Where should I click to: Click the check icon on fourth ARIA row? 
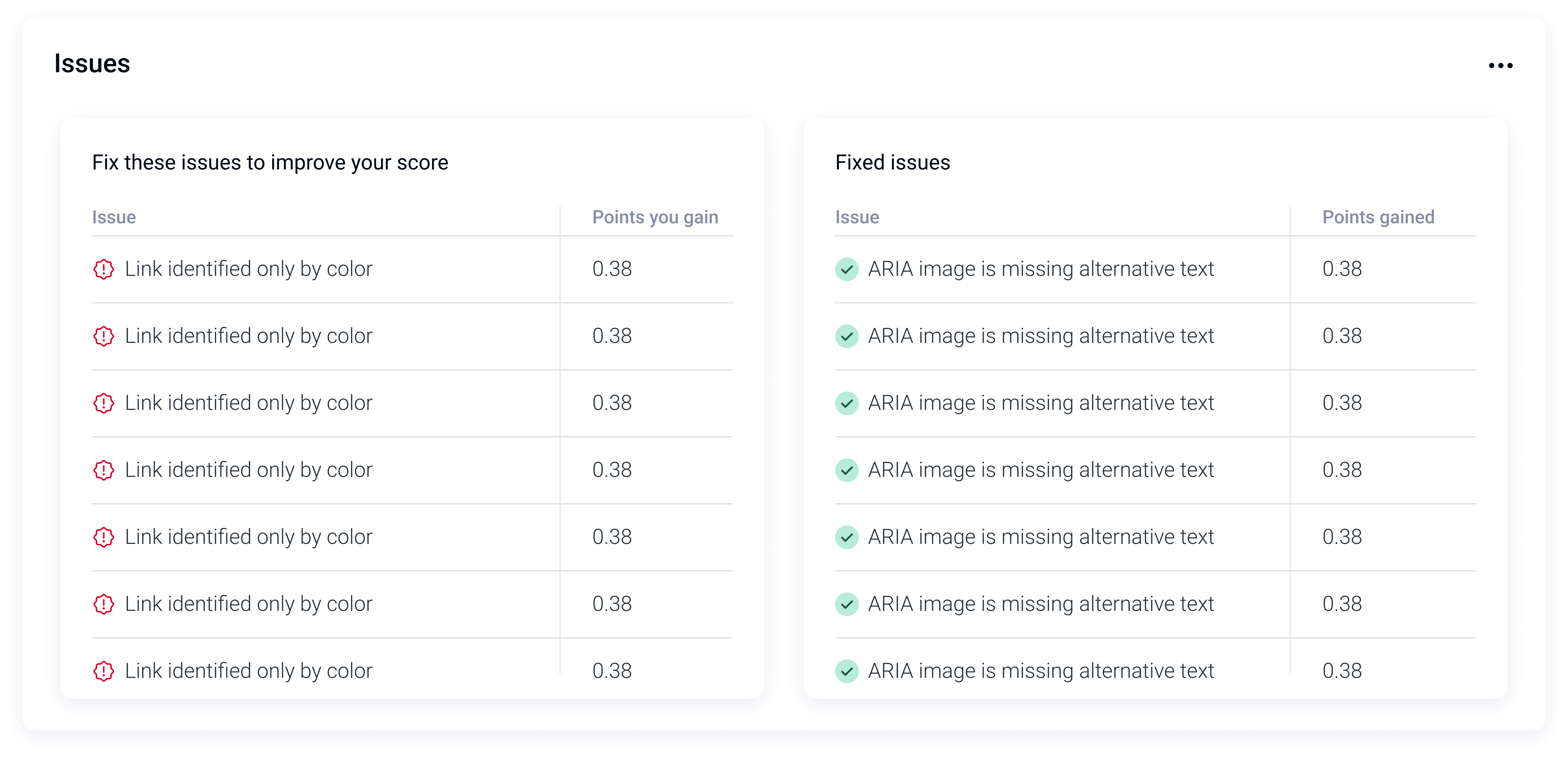[847, 470]
